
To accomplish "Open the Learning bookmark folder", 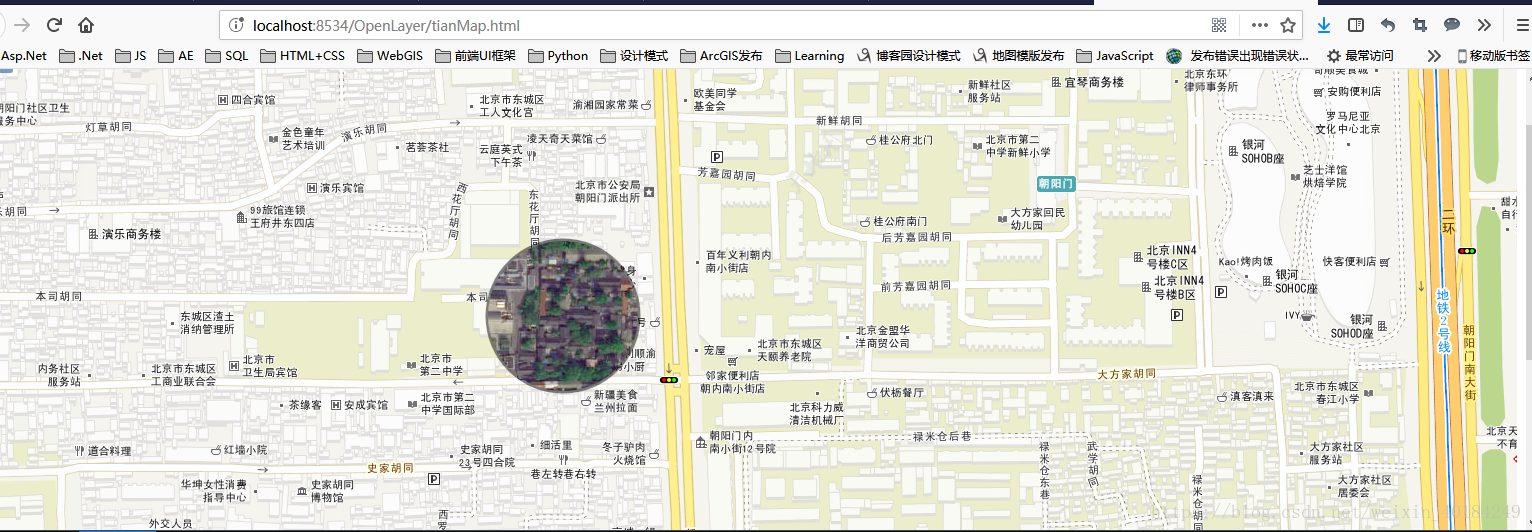I will click(x=809, y=56).
